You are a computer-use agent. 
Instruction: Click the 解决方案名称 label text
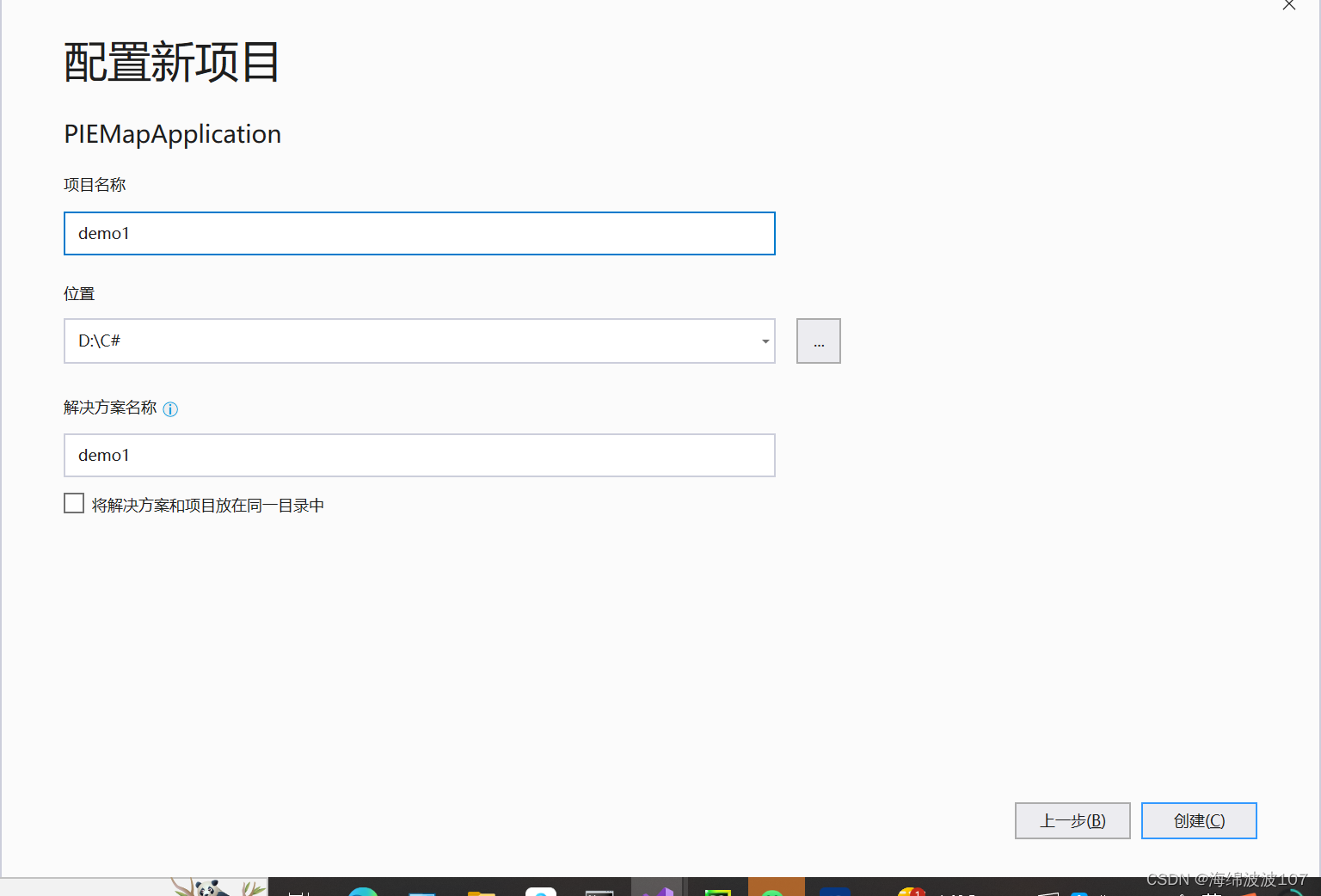coord(110,408)
